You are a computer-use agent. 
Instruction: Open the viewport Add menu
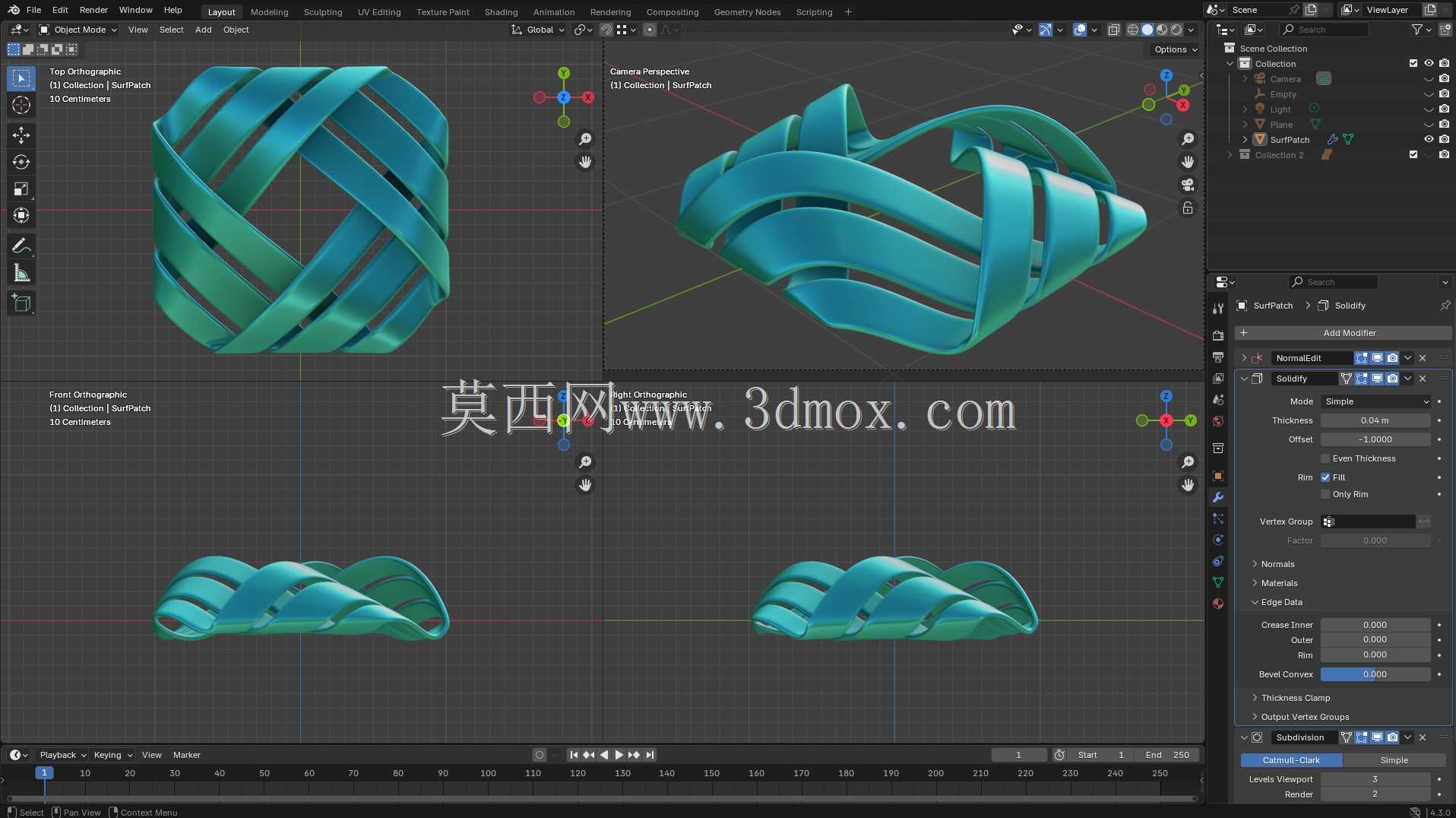(x=203, y=30)
